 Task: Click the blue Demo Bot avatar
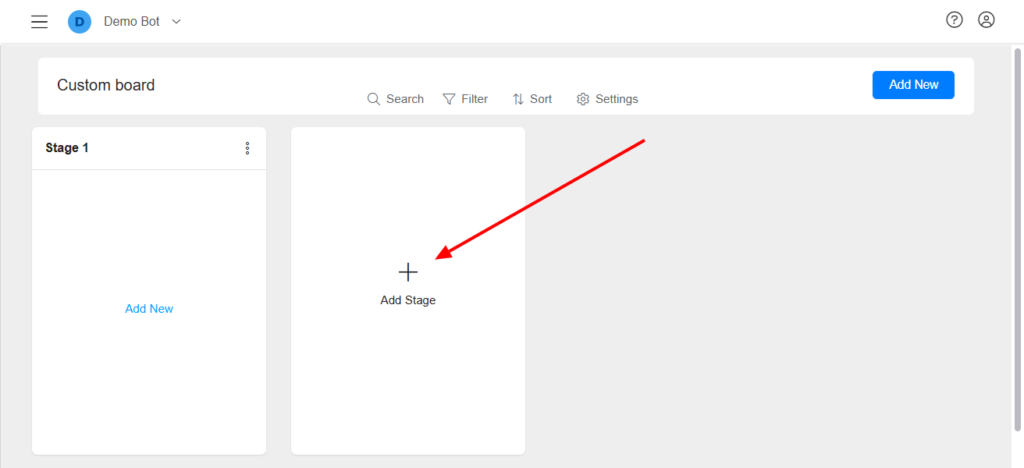[x=79, y=21]
